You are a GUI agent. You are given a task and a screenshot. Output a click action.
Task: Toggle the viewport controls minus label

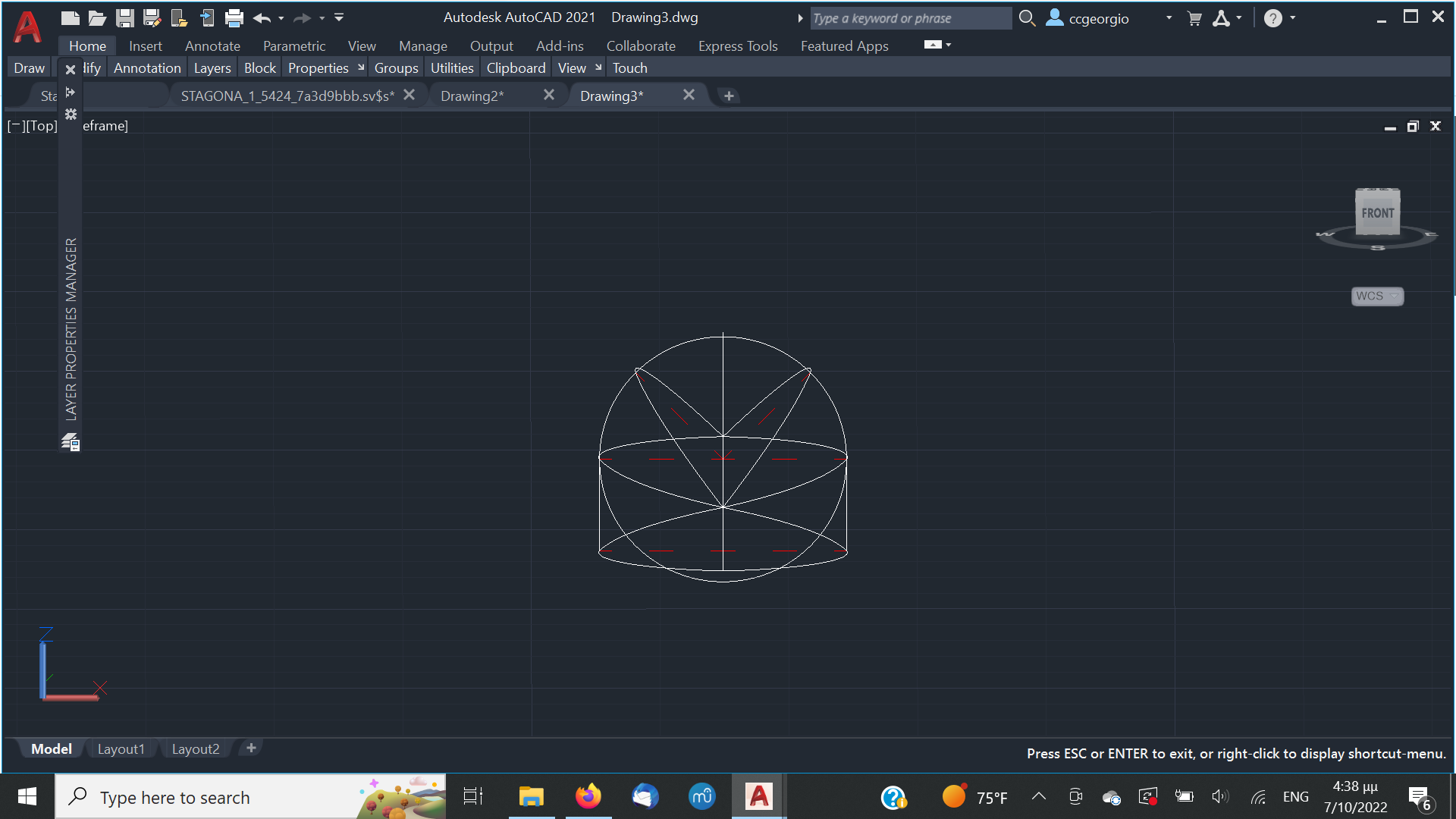14,126
